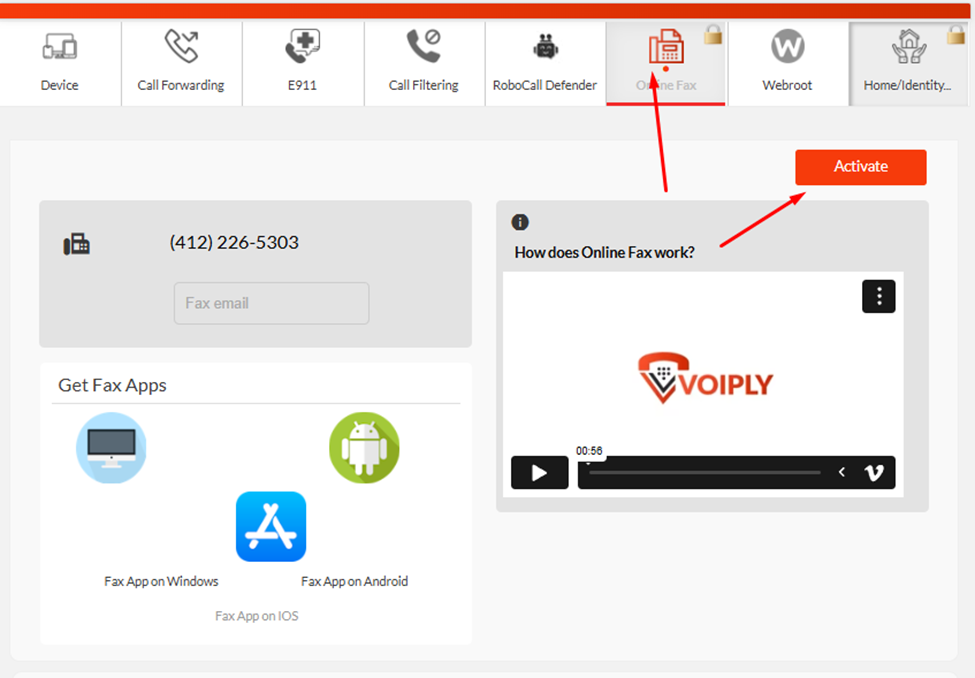The width and height of the screenshot is (975, 678).
Task: Click the 'Get Fax Apps' heading
Action: tap(113, 386)
